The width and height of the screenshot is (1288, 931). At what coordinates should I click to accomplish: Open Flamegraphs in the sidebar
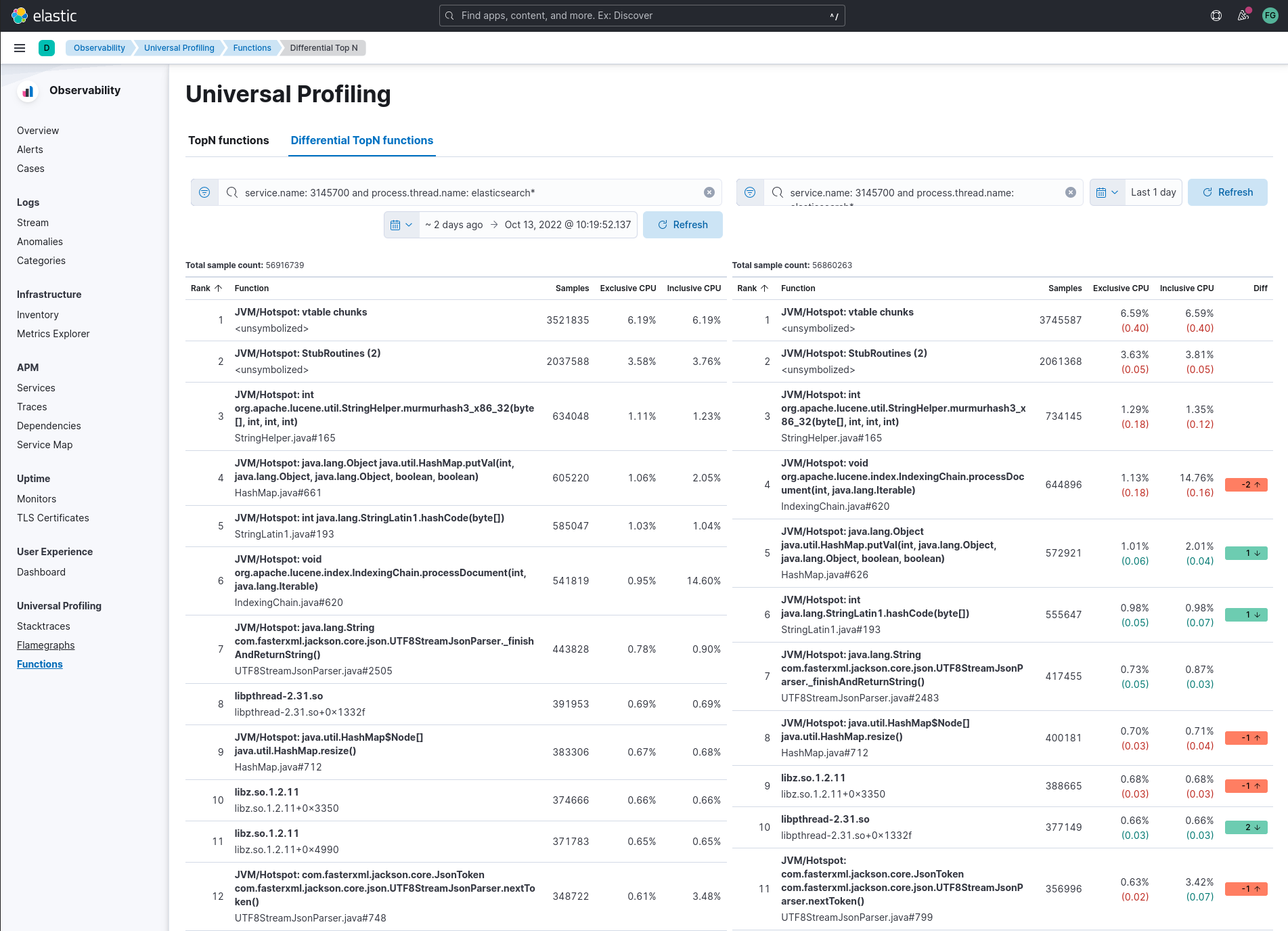click(x=45, y=645)
